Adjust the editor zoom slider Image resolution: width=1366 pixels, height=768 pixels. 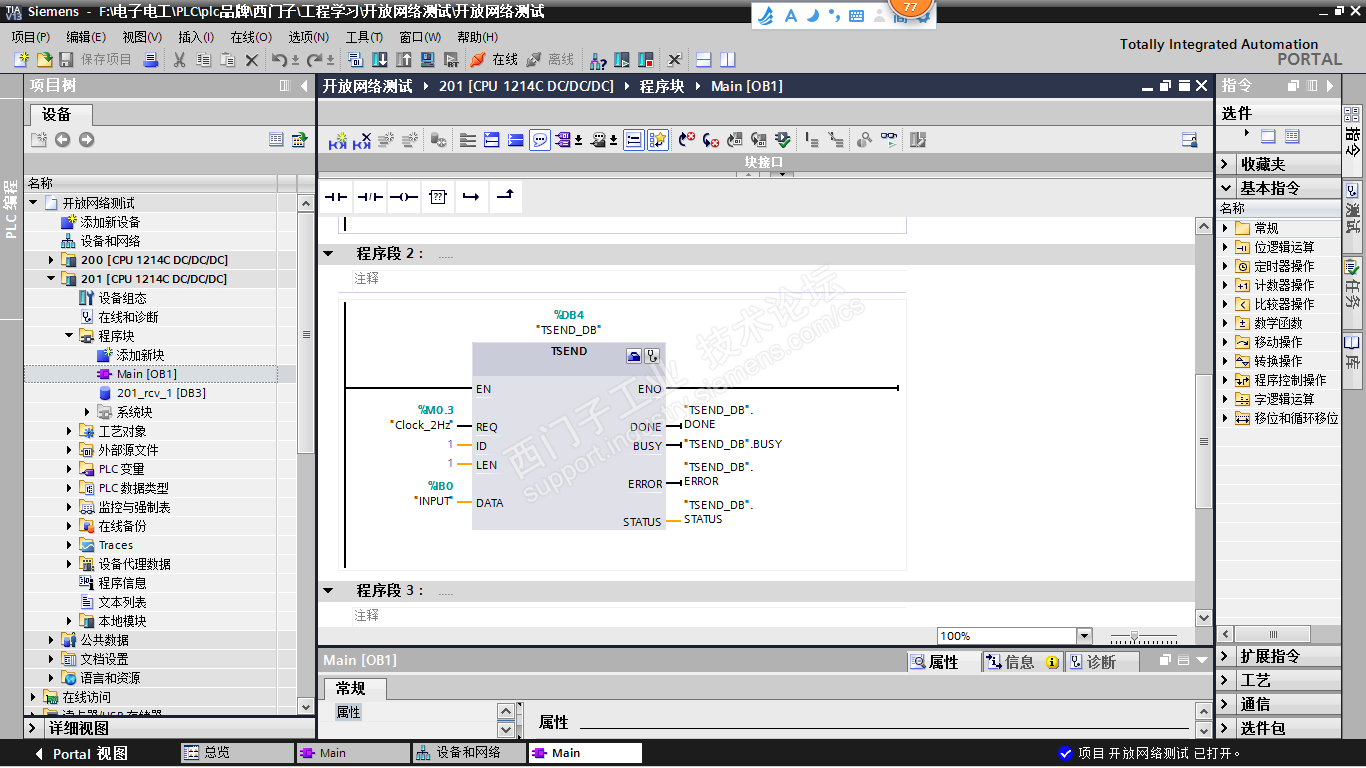tap(1134, 636)
